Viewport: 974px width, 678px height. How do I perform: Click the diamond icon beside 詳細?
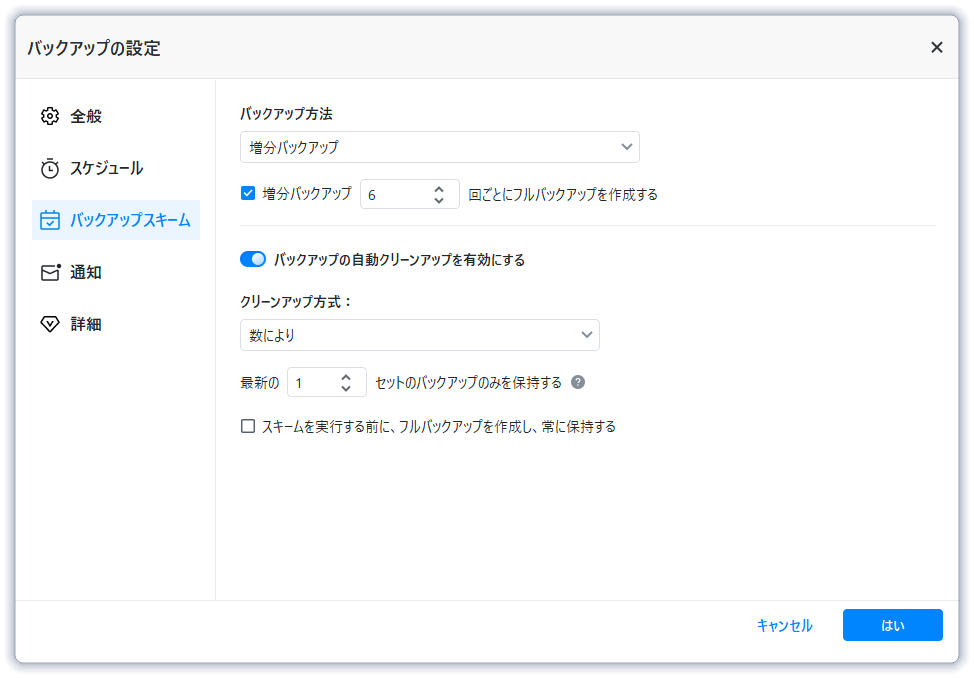[50, 324]
